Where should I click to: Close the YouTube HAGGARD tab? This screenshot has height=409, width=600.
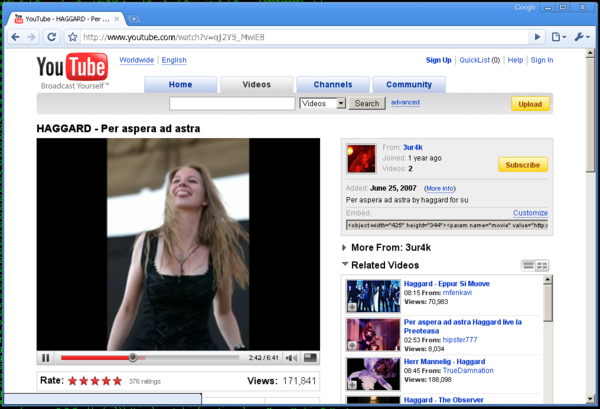pyautogui.click(x=117, y=19)
